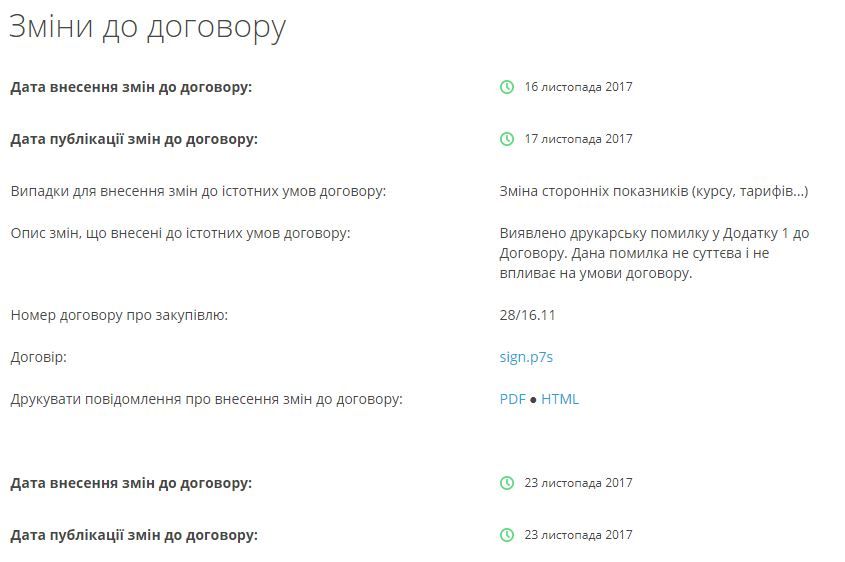Click the "Випадки для внесення змін" label

click(x=198, y=191)
